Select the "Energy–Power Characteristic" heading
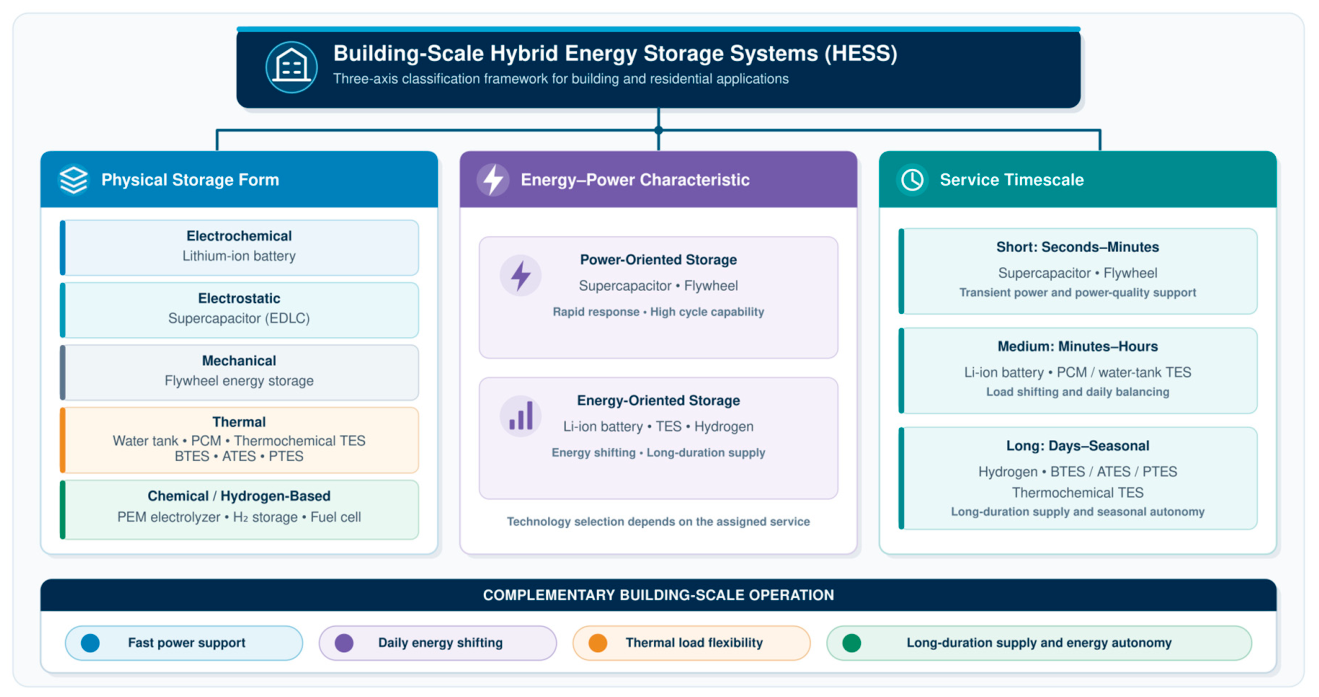The image size is (1319, 697). click(635, 180)
